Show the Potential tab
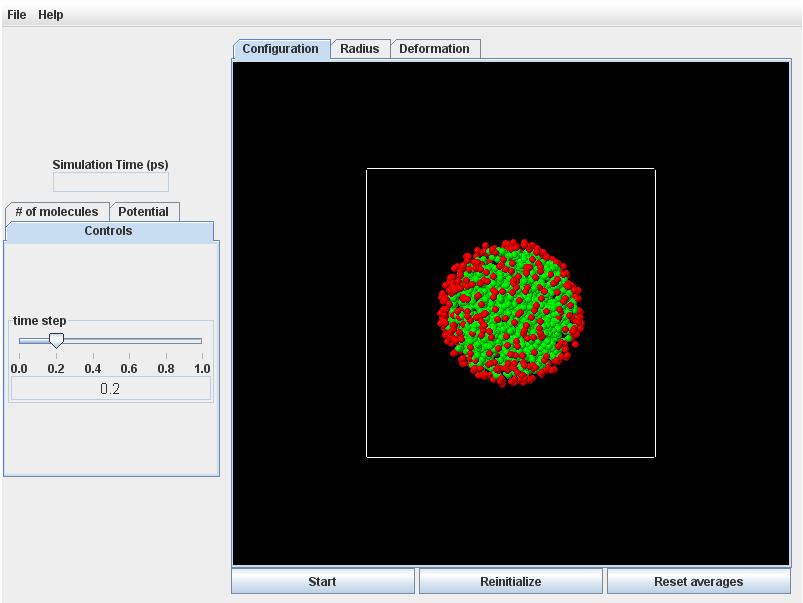The image size is (803, 603). (143, 212)
